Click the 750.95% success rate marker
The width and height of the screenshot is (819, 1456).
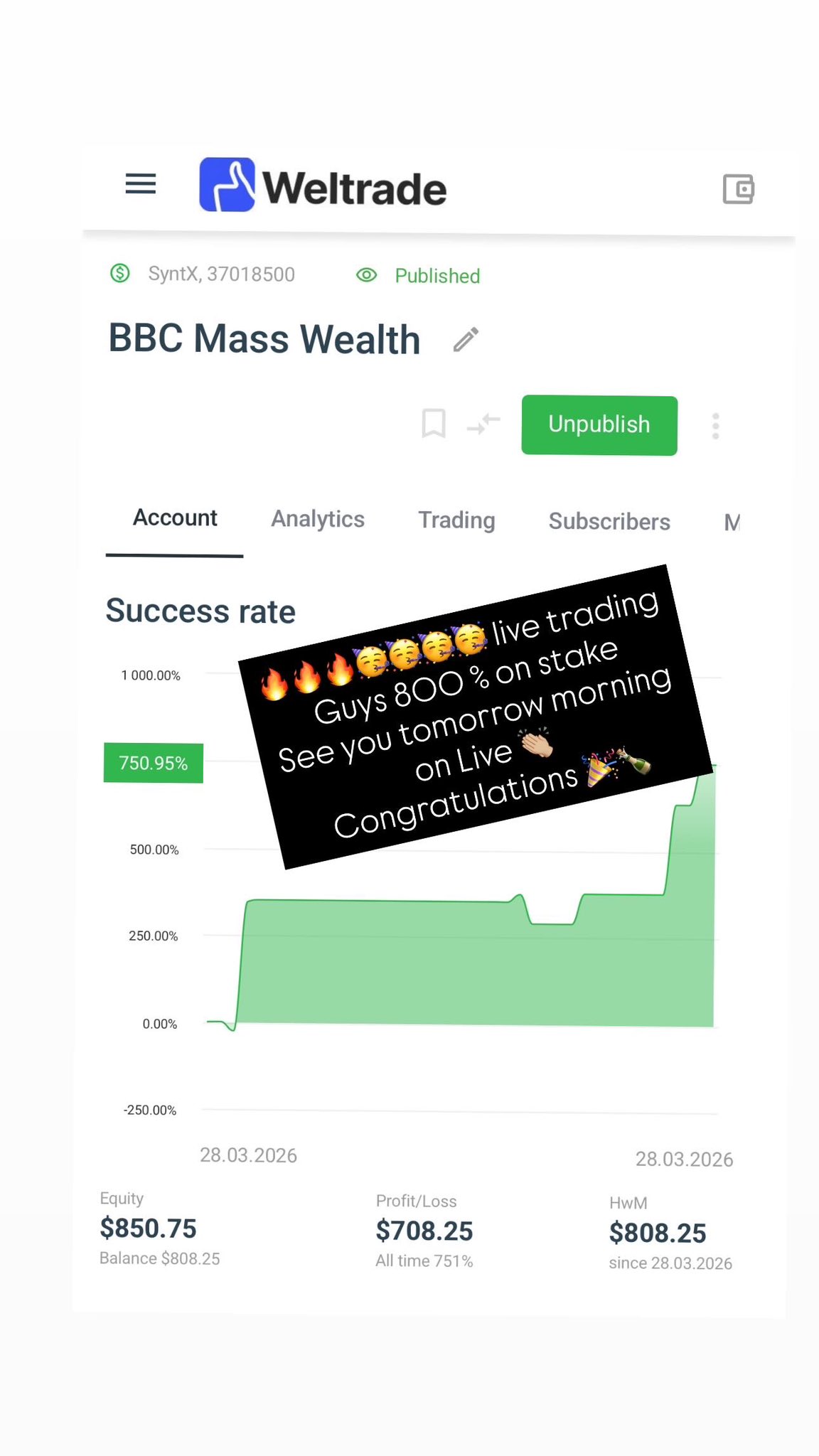(x=154, y=763)
